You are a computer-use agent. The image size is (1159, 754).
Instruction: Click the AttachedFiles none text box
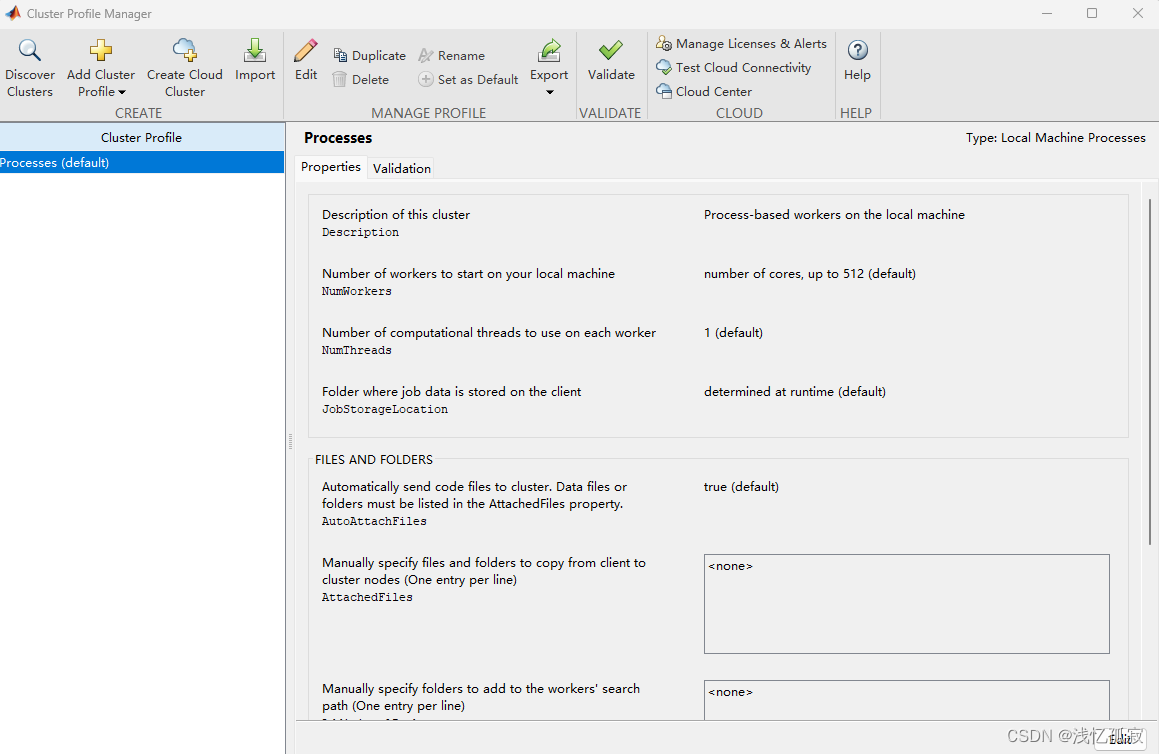(x=906, y=604)
